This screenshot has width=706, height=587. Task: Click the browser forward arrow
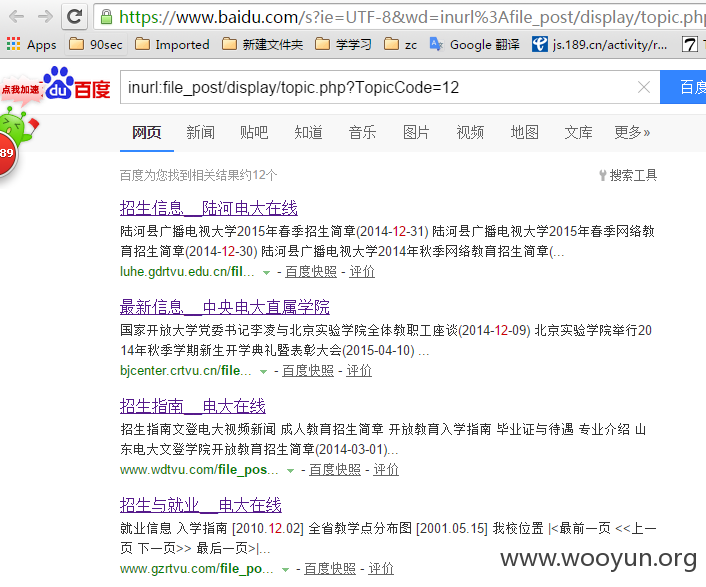pos(45,17)
